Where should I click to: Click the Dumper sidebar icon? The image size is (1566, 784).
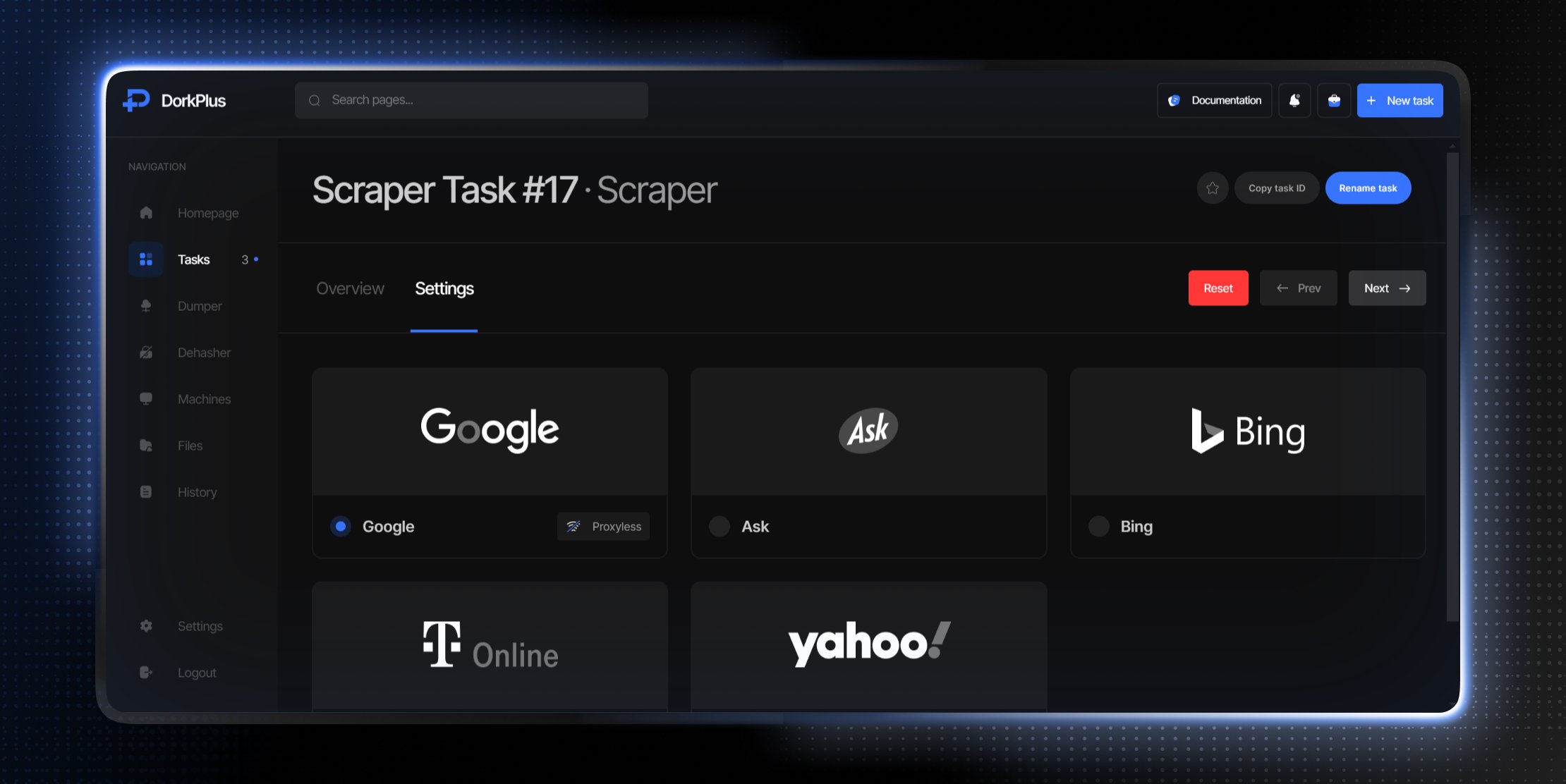[146, 306]
